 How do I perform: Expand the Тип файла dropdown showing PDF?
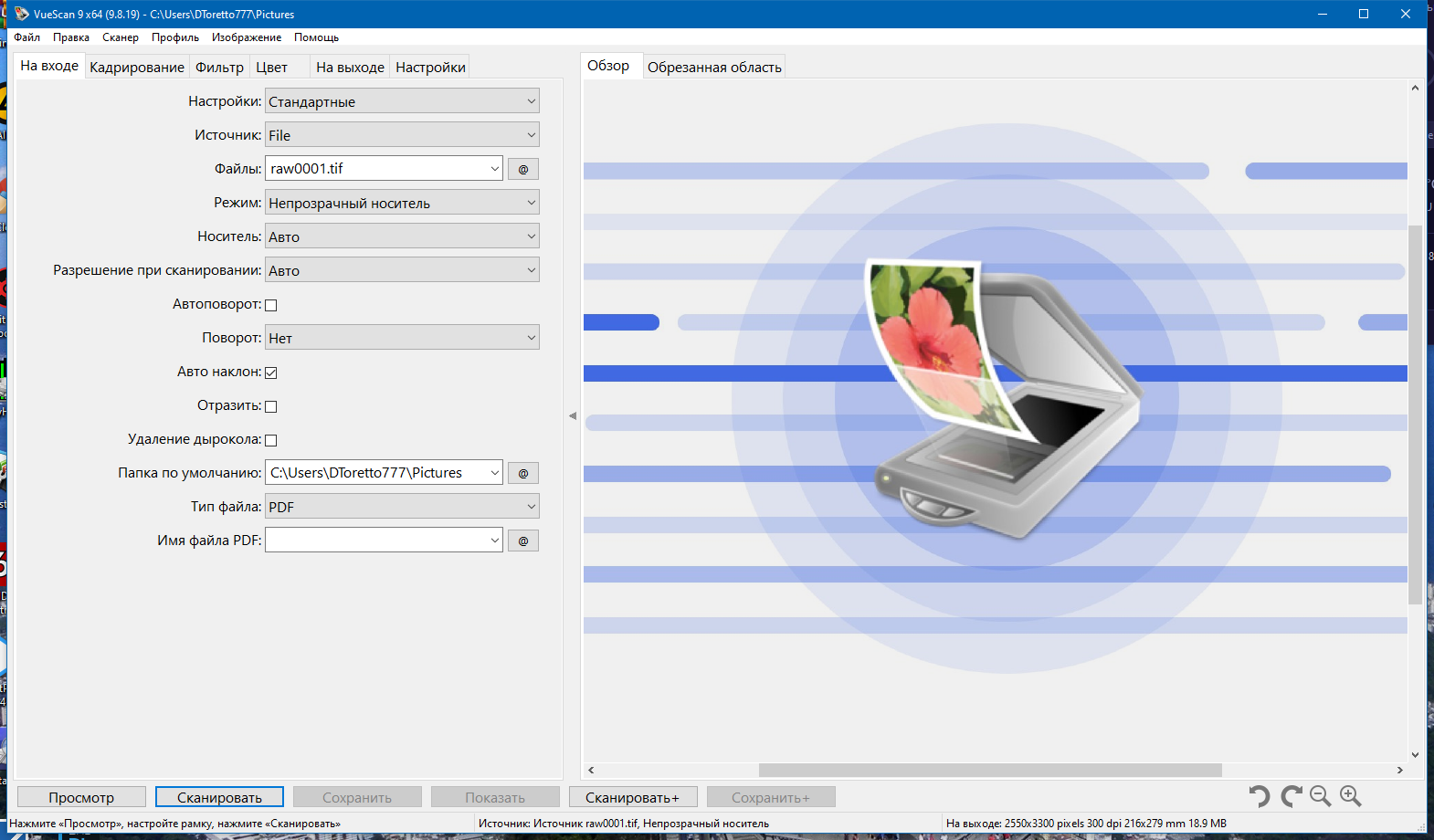coord(402,507)
